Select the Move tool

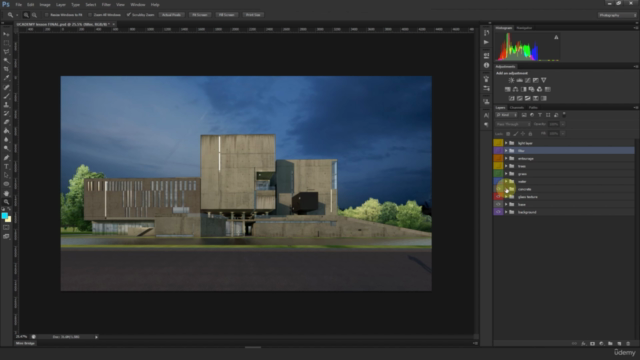pyautogui.click(x=6, y=34)
